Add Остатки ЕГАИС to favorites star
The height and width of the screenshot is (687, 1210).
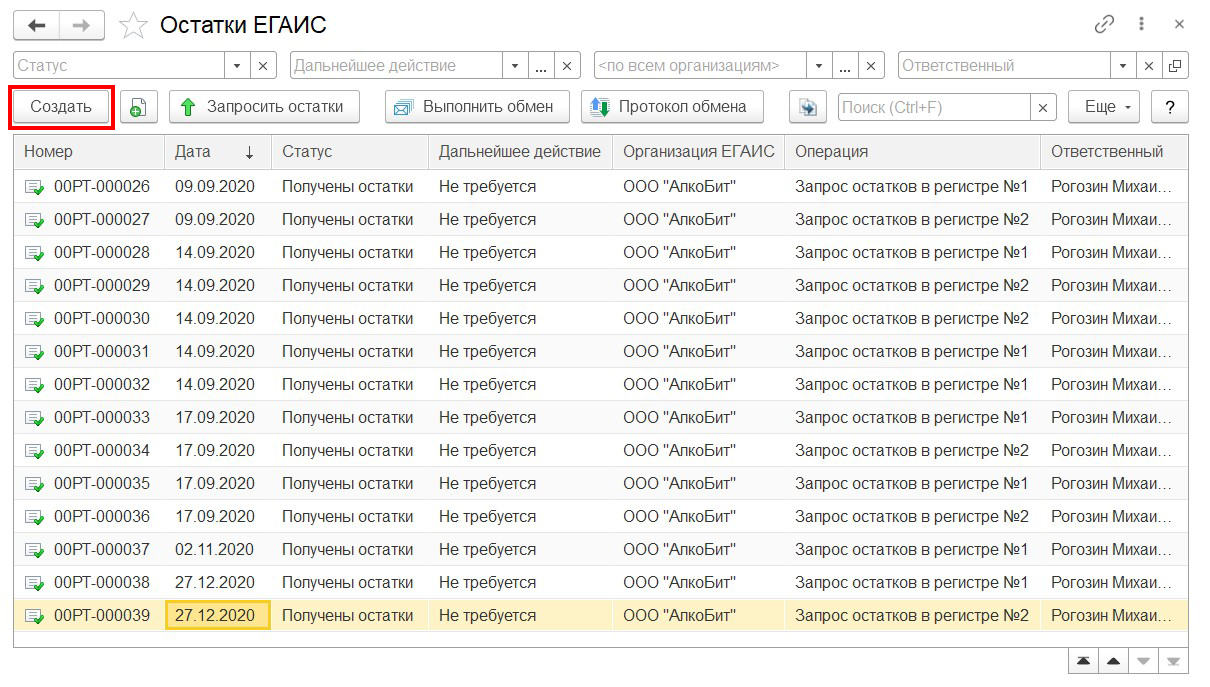tap(133, 26)
